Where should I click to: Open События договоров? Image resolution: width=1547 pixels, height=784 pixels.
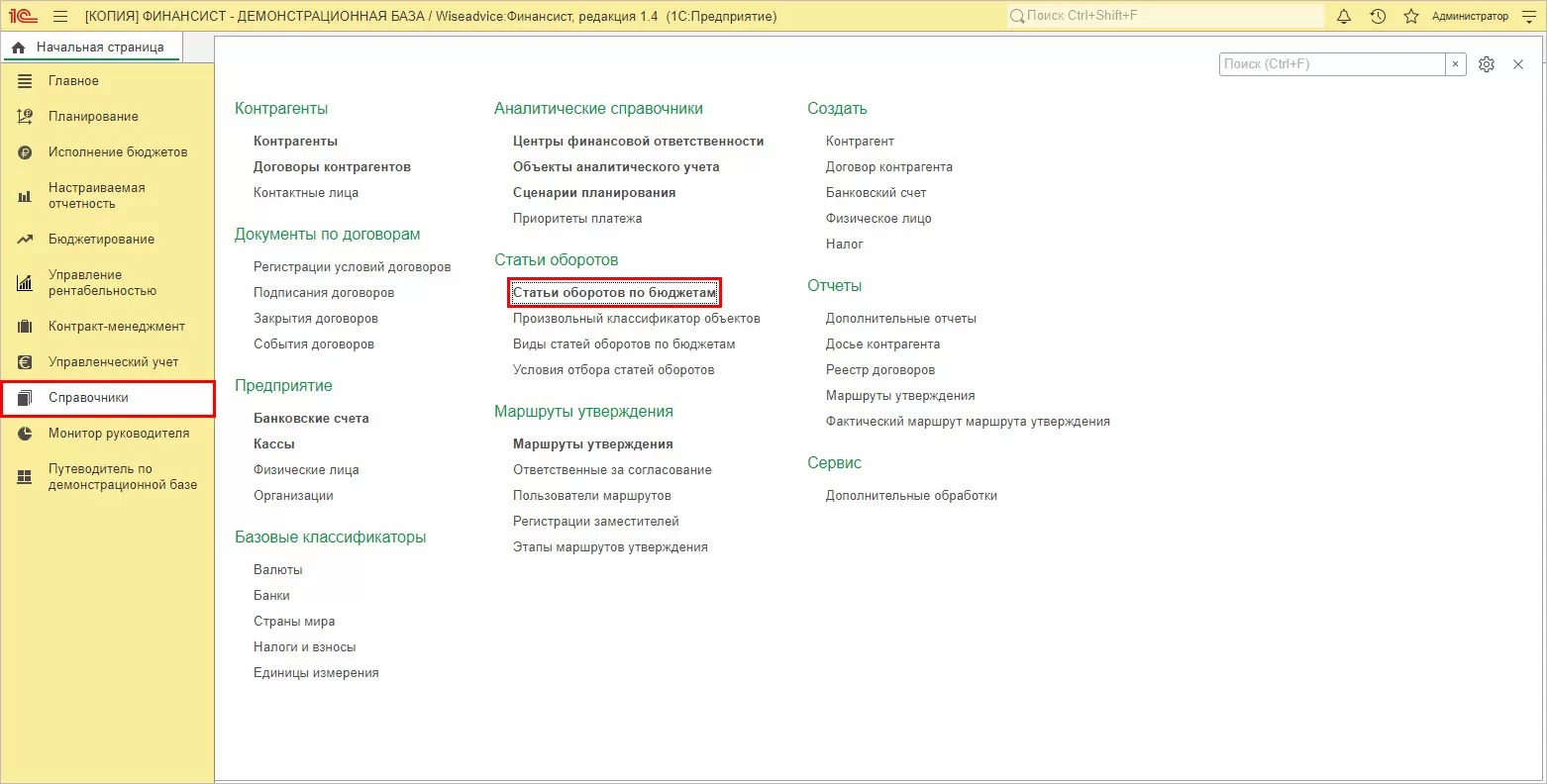[x=314, y=344]
